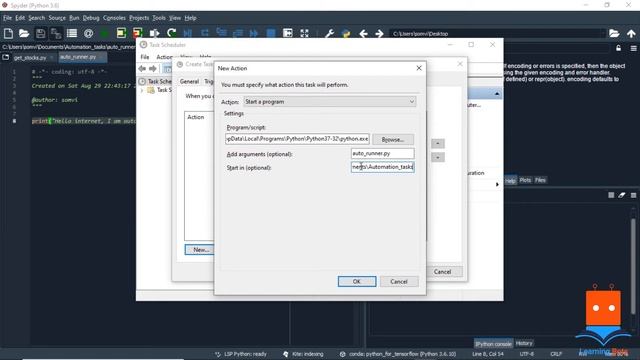Select the General tab in Create Task
This screenshot has height=360, width=640.
pos(189,82)
